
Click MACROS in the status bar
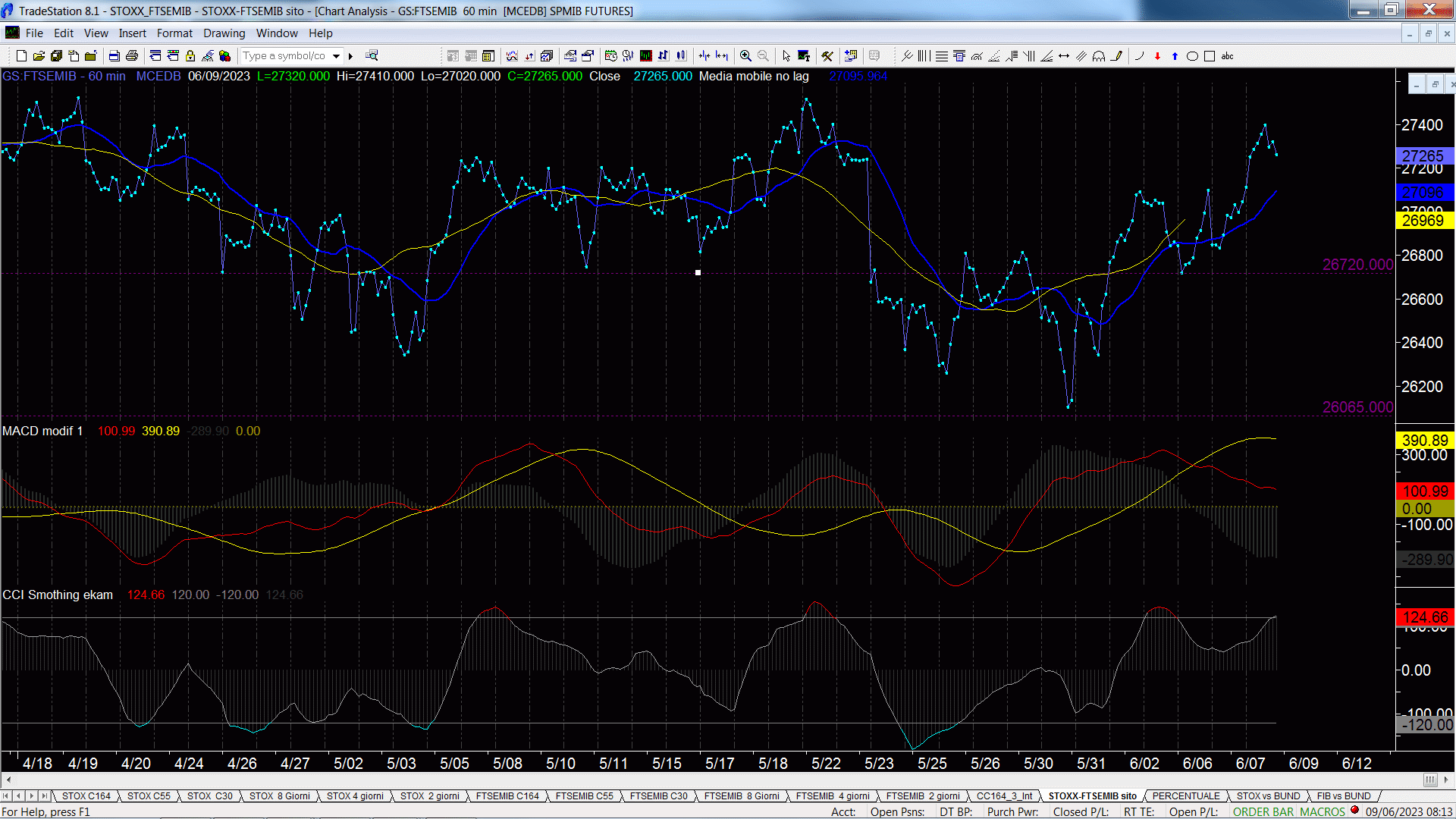[1323, 811]
